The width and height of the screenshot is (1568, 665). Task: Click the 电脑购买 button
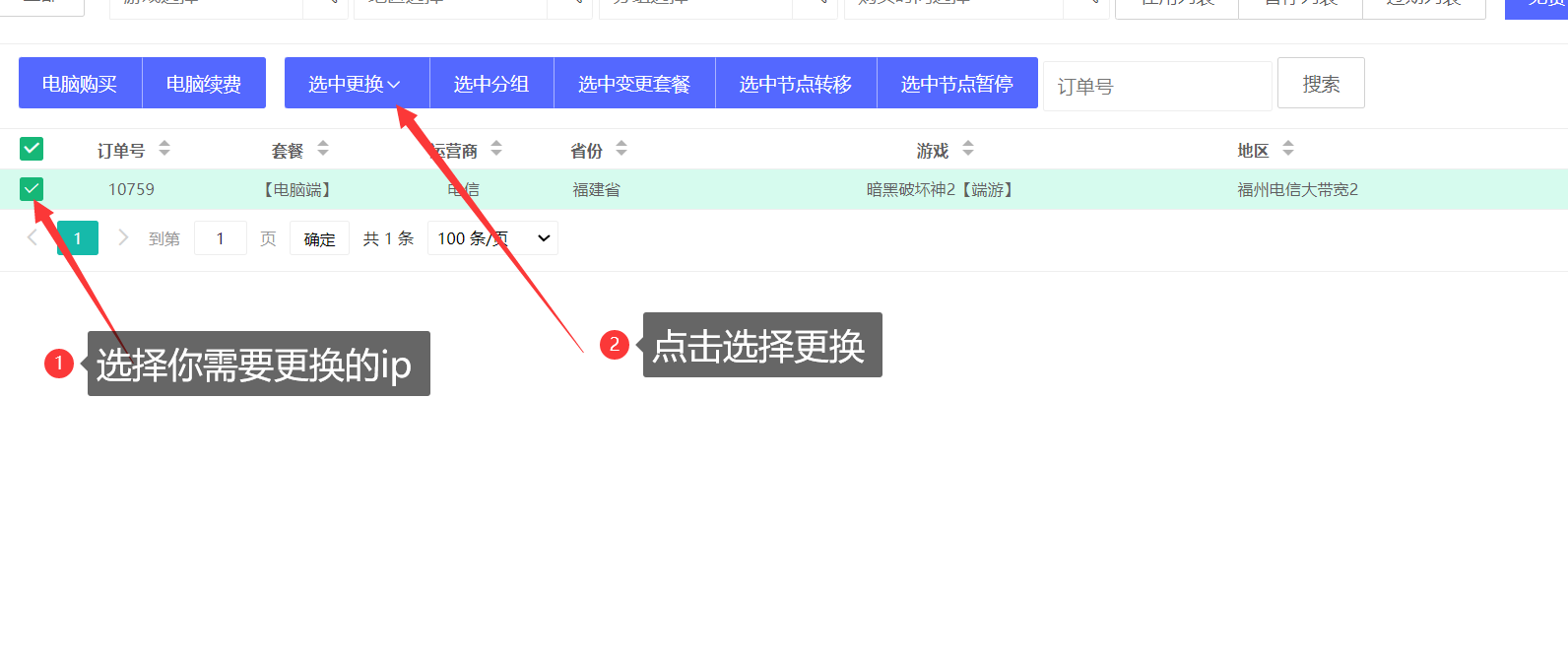coord(80,84)
